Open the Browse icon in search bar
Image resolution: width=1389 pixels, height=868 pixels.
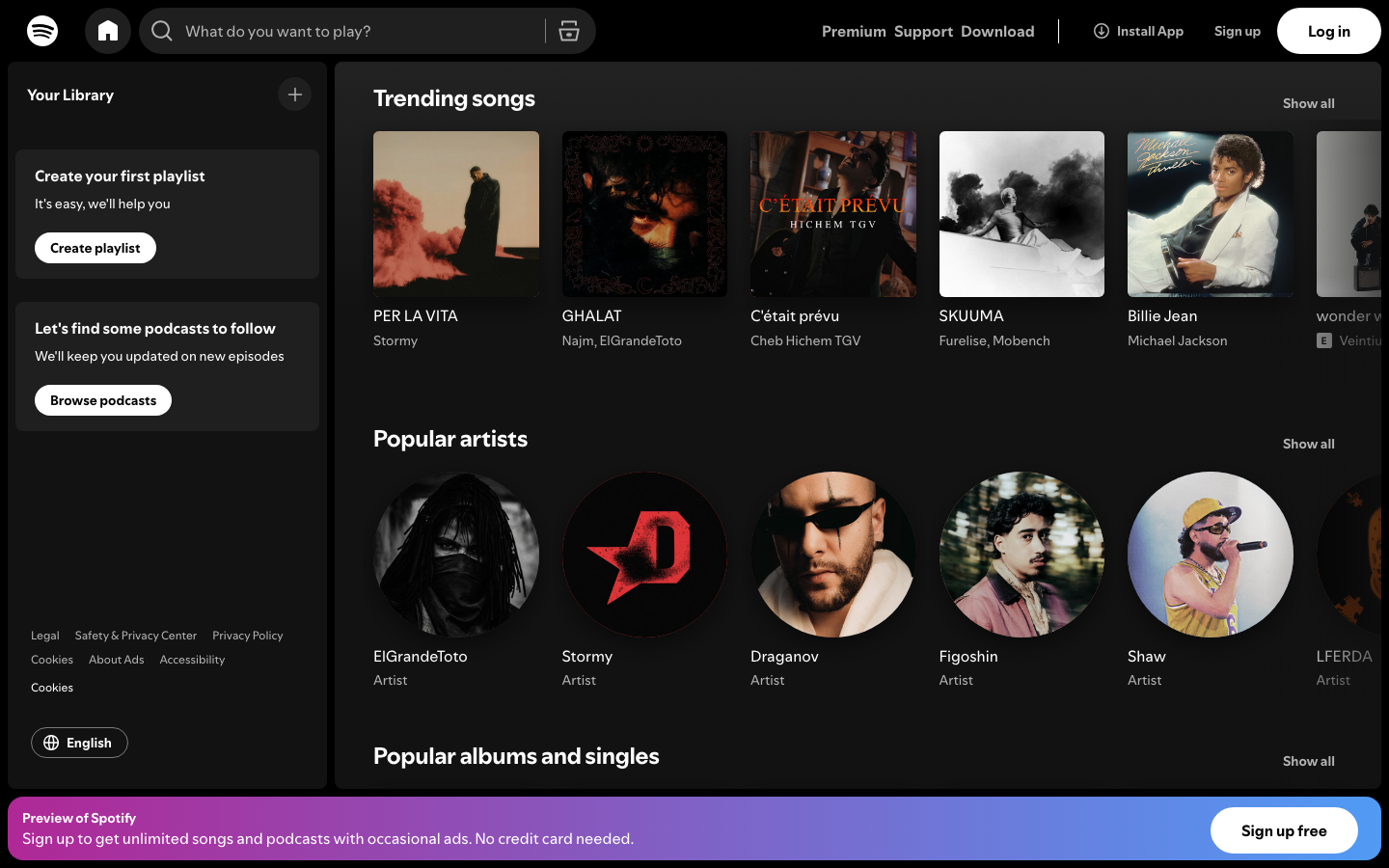tap(569, 31)
